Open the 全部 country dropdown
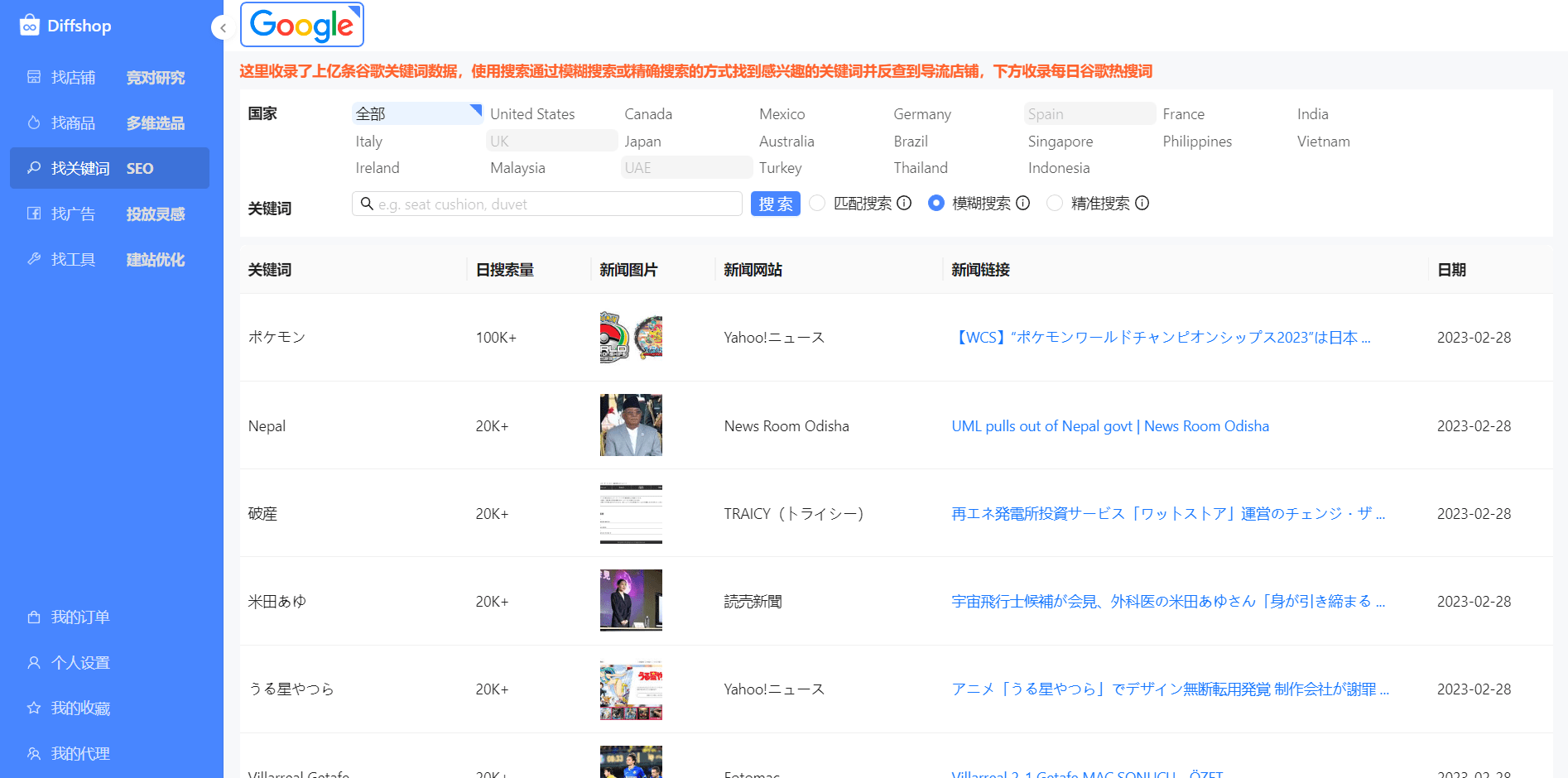Image resolution: width=1568 pixels, height=778 pixels. (416, 113)
